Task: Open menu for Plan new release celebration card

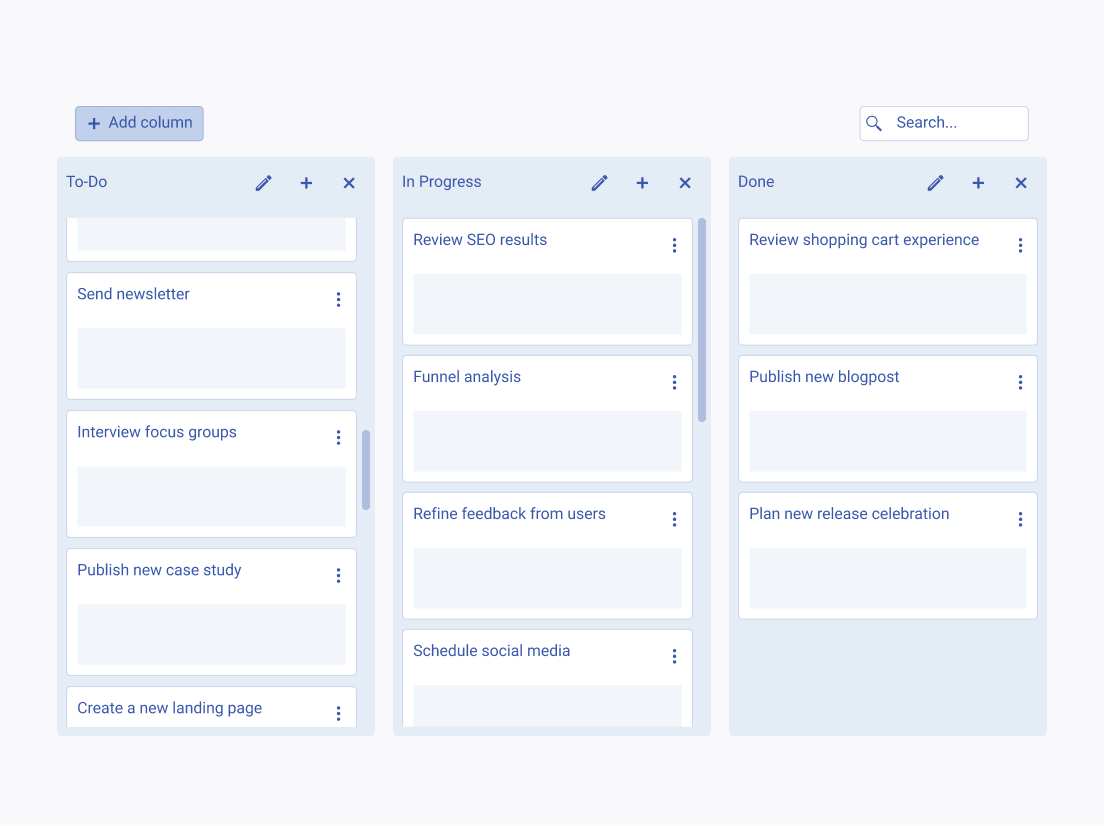Action: click(1020, 520)
